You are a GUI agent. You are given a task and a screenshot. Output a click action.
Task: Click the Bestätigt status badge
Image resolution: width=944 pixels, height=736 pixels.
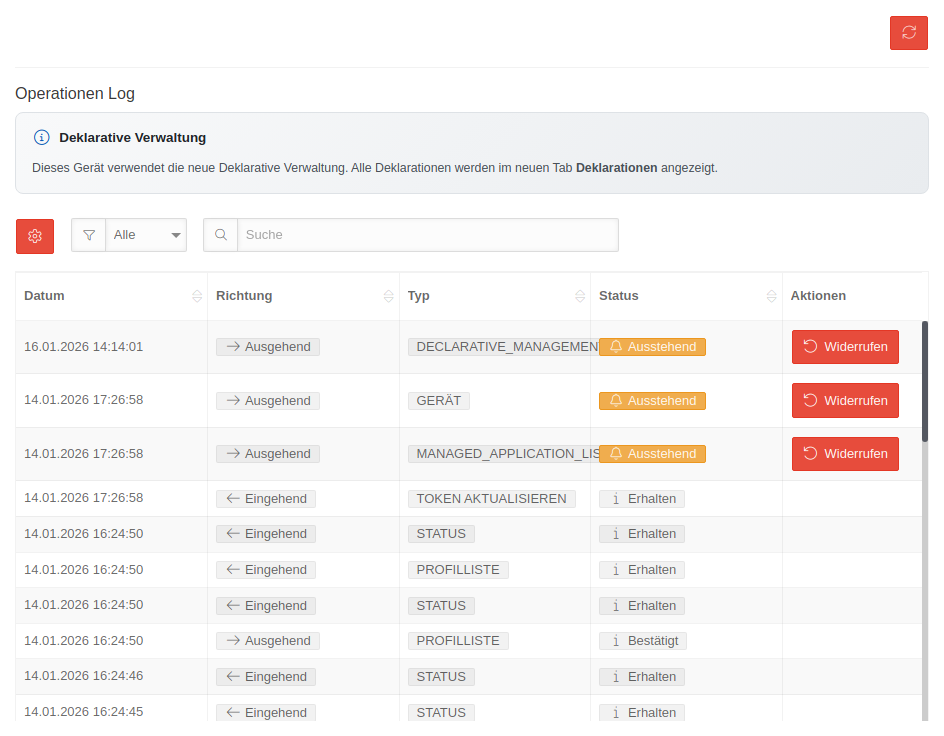click(x=643, y=641)
